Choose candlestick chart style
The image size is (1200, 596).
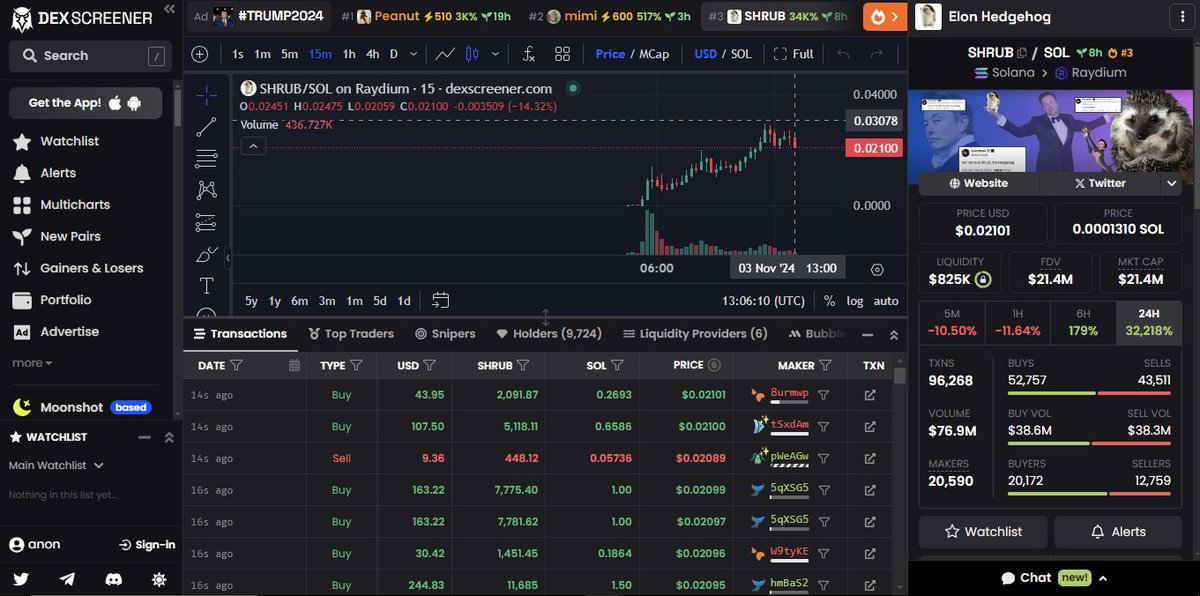[x=472, y=54]
